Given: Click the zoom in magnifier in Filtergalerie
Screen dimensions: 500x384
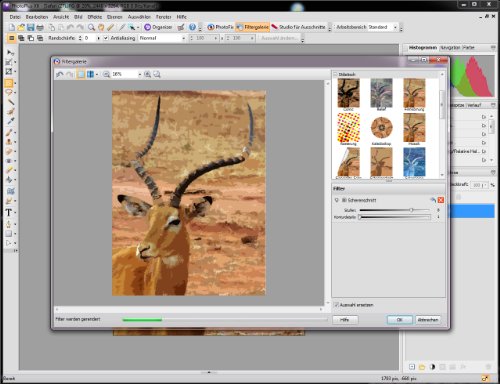Looking at the screenshot, I should pos(147,74).
